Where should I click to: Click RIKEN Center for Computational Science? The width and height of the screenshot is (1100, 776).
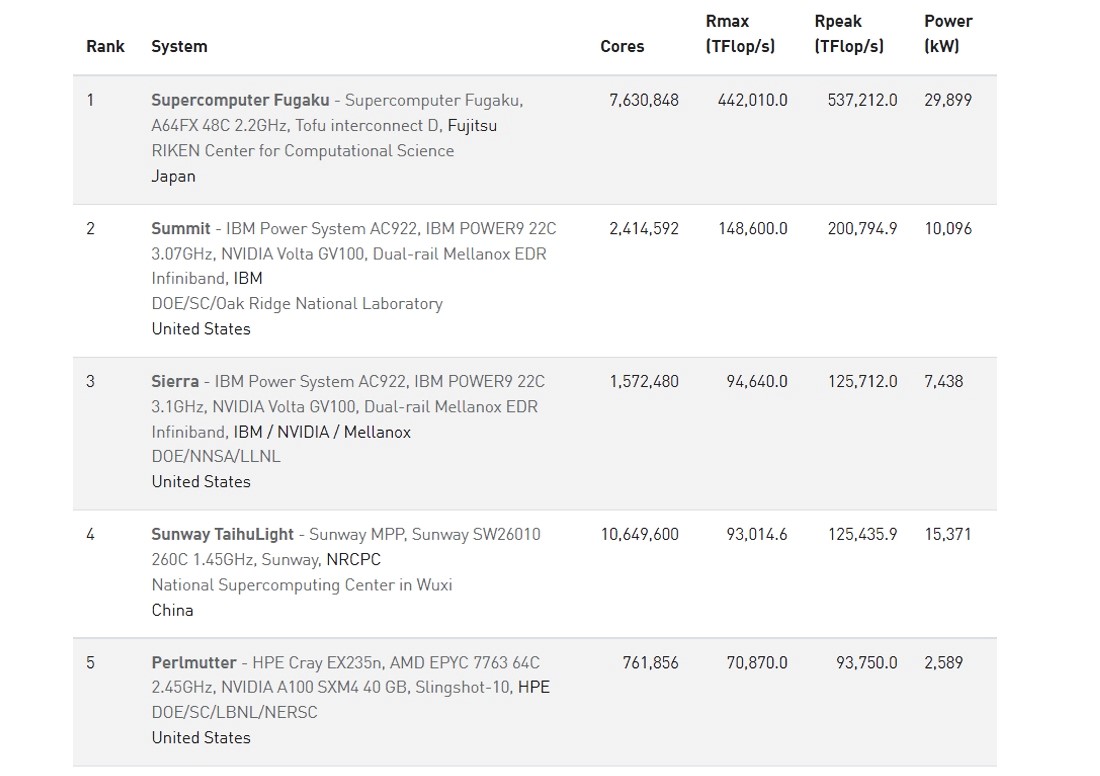[x=302, y=151]
